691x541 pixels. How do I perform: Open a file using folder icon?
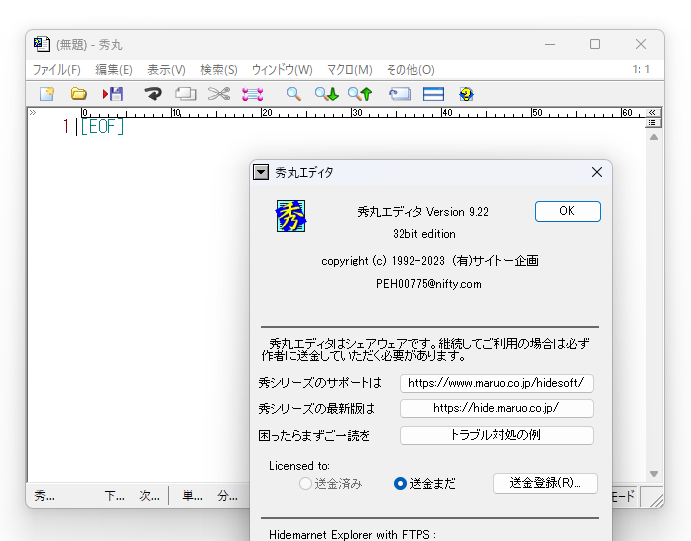78,94
